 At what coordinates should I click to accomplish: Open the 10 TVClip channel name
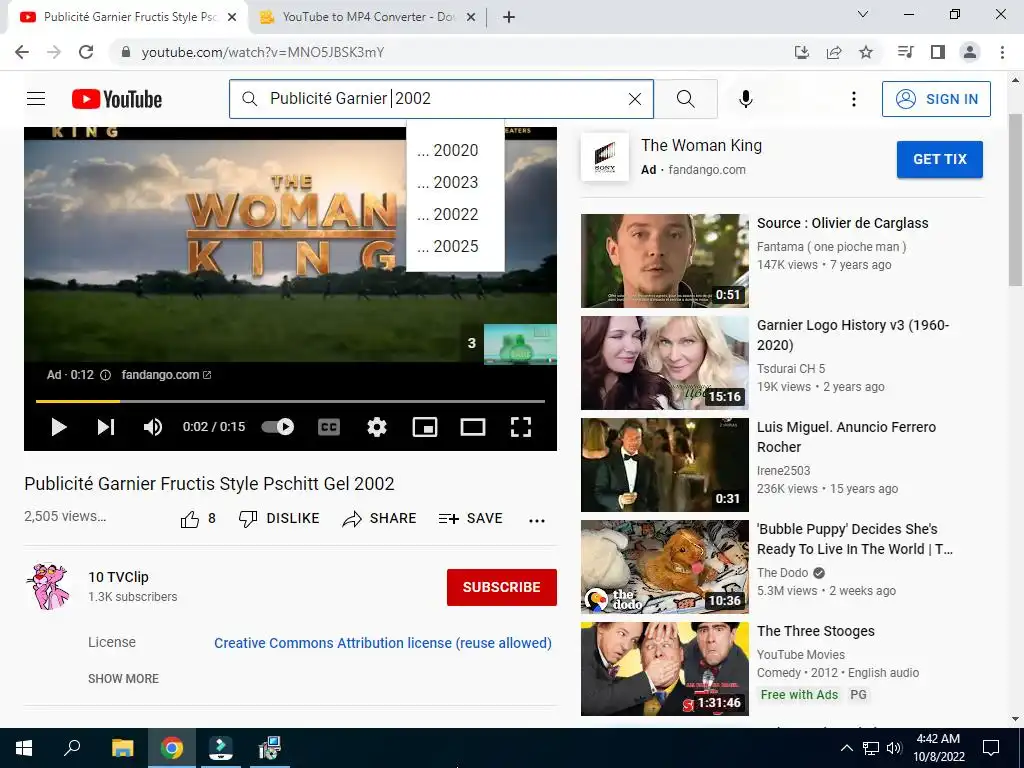tap(118, 577)
